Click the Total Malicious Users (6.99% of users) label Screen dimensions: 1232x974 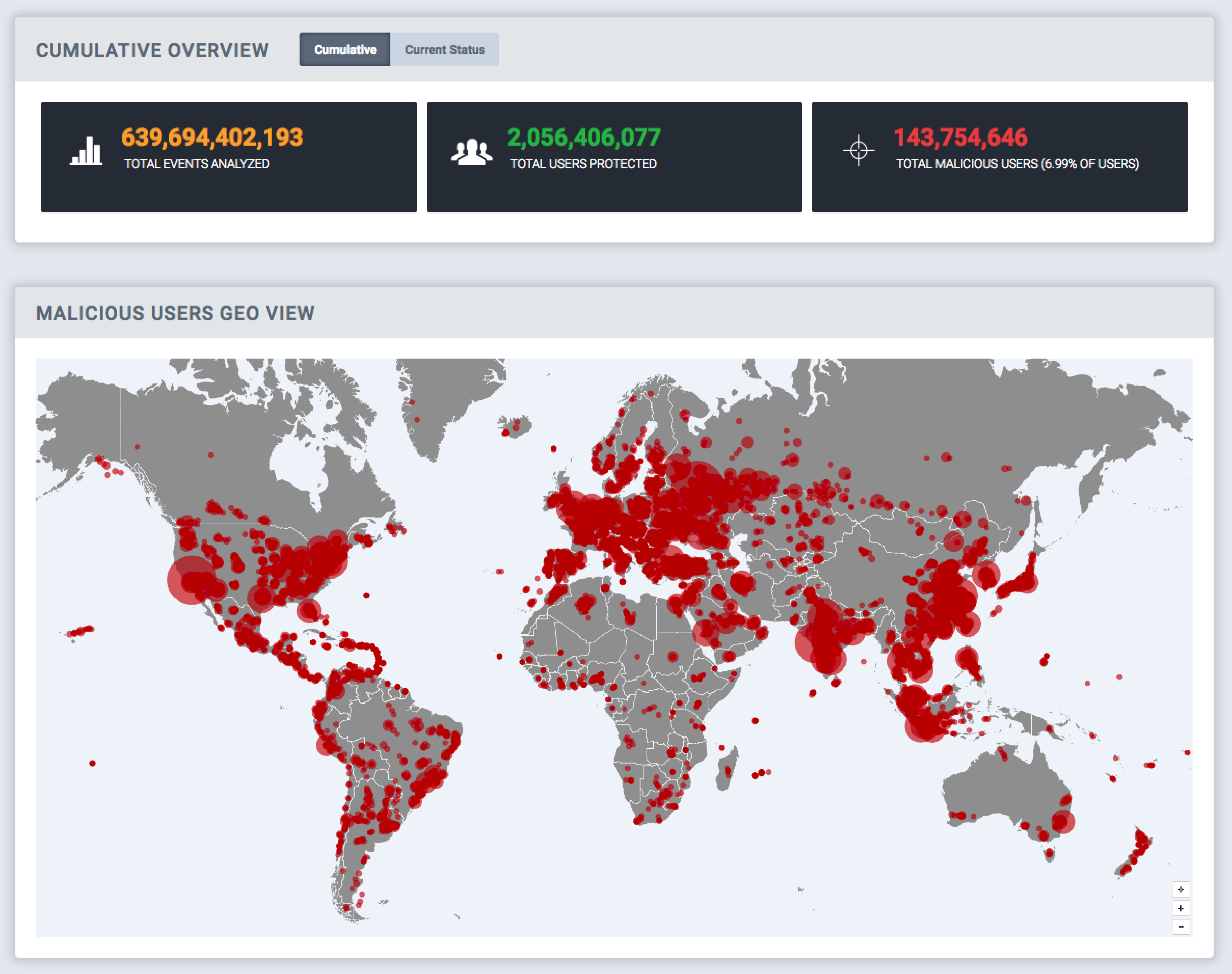(1017, 164)
